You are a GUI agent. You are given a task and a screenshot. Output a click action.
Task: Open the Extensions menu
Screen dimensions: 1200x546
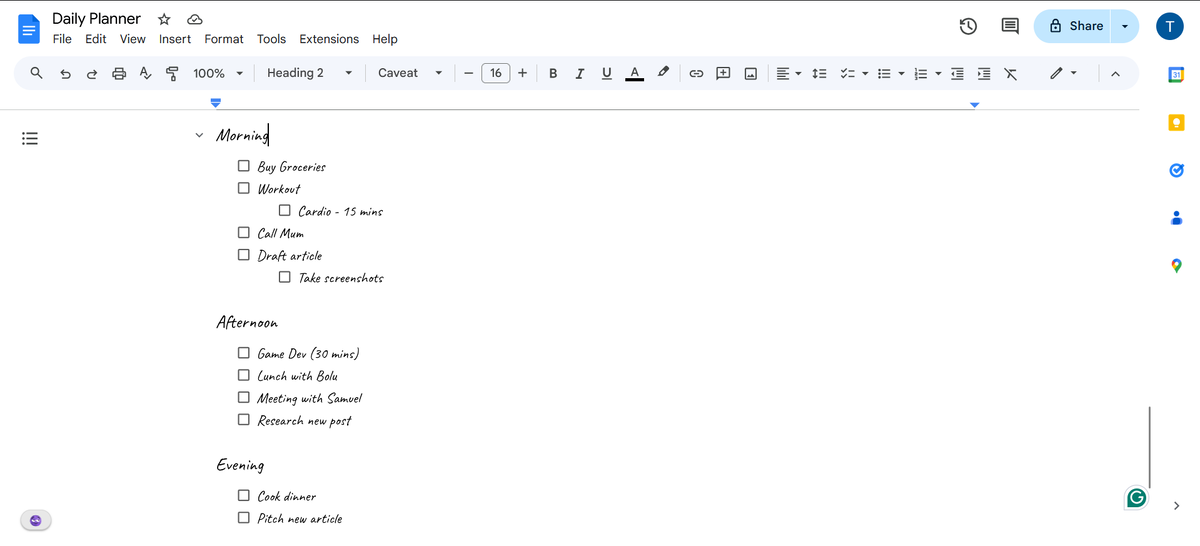coord(329,39)
